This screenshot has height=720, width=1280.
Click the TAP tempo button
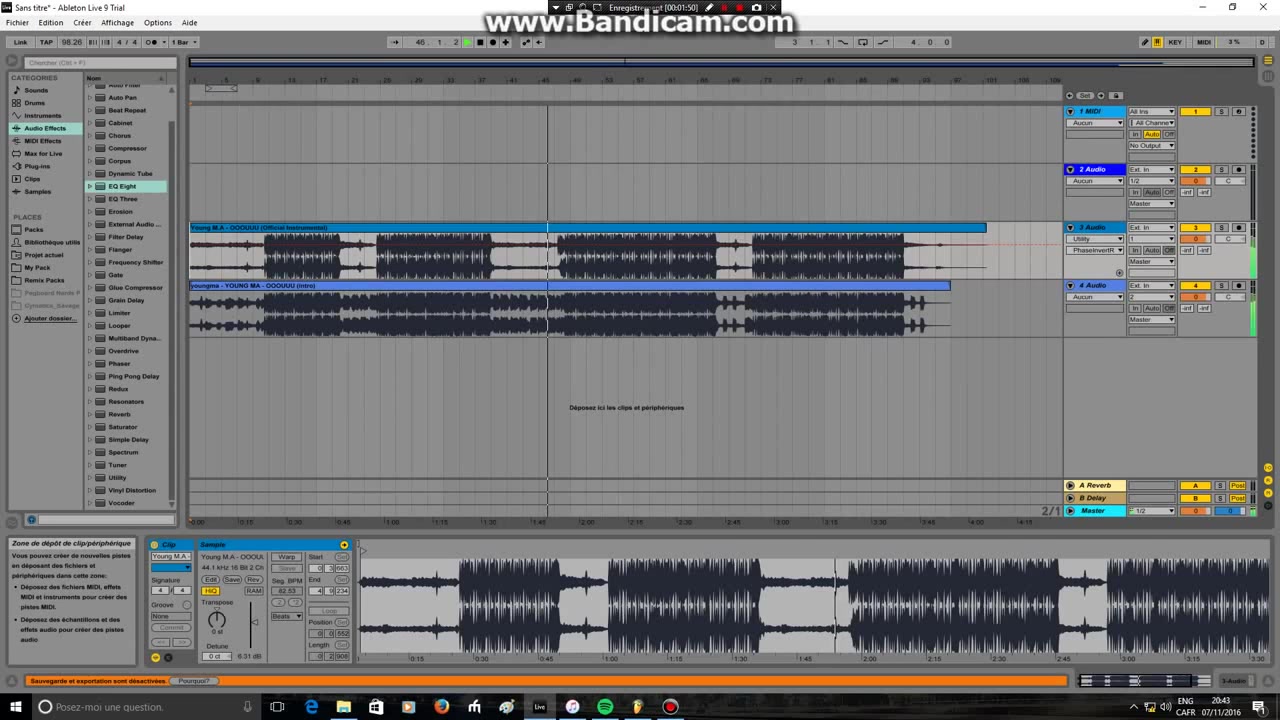click(46, 42)
